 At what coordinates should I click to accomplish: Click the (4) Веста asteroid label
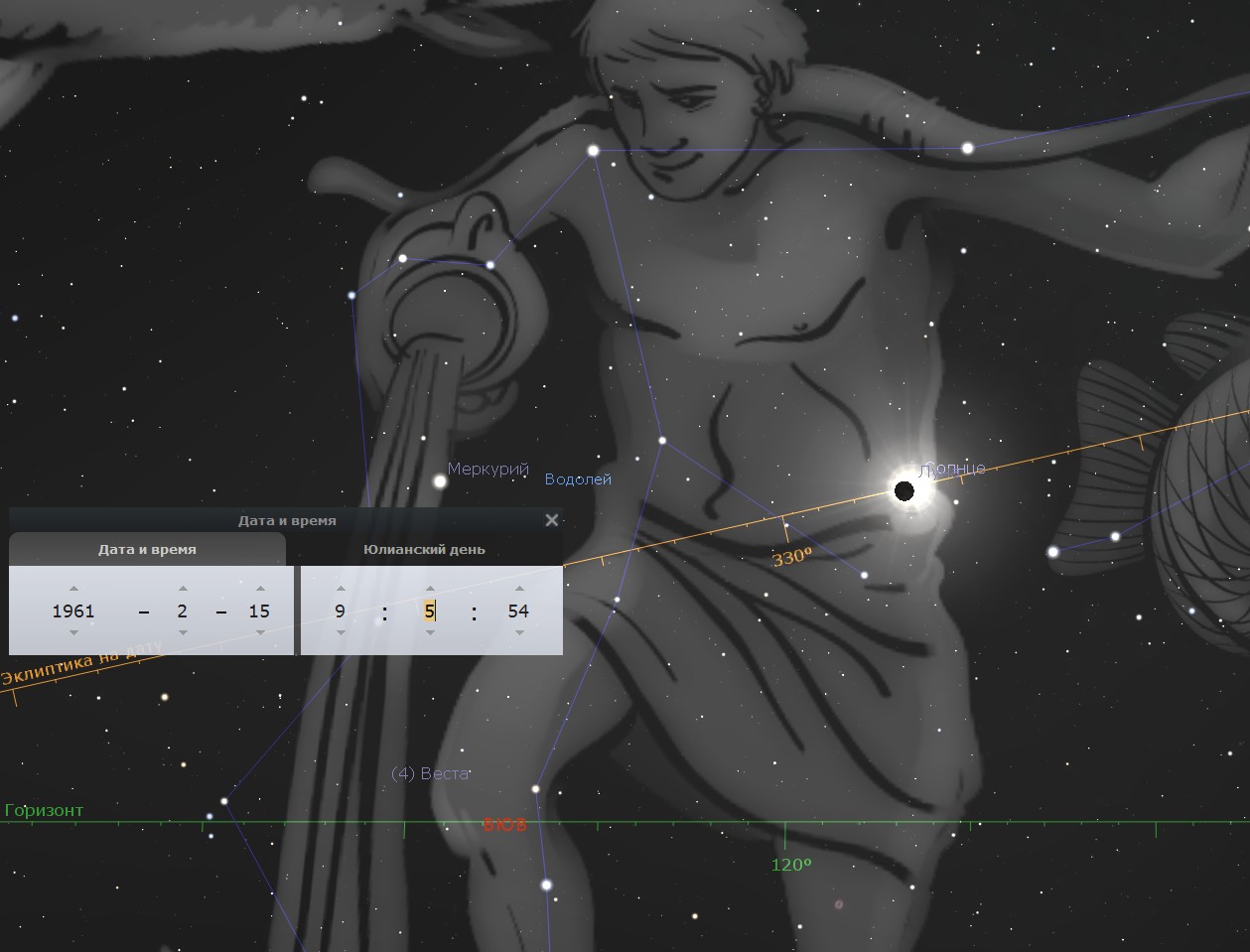click(x=430, y=773)
